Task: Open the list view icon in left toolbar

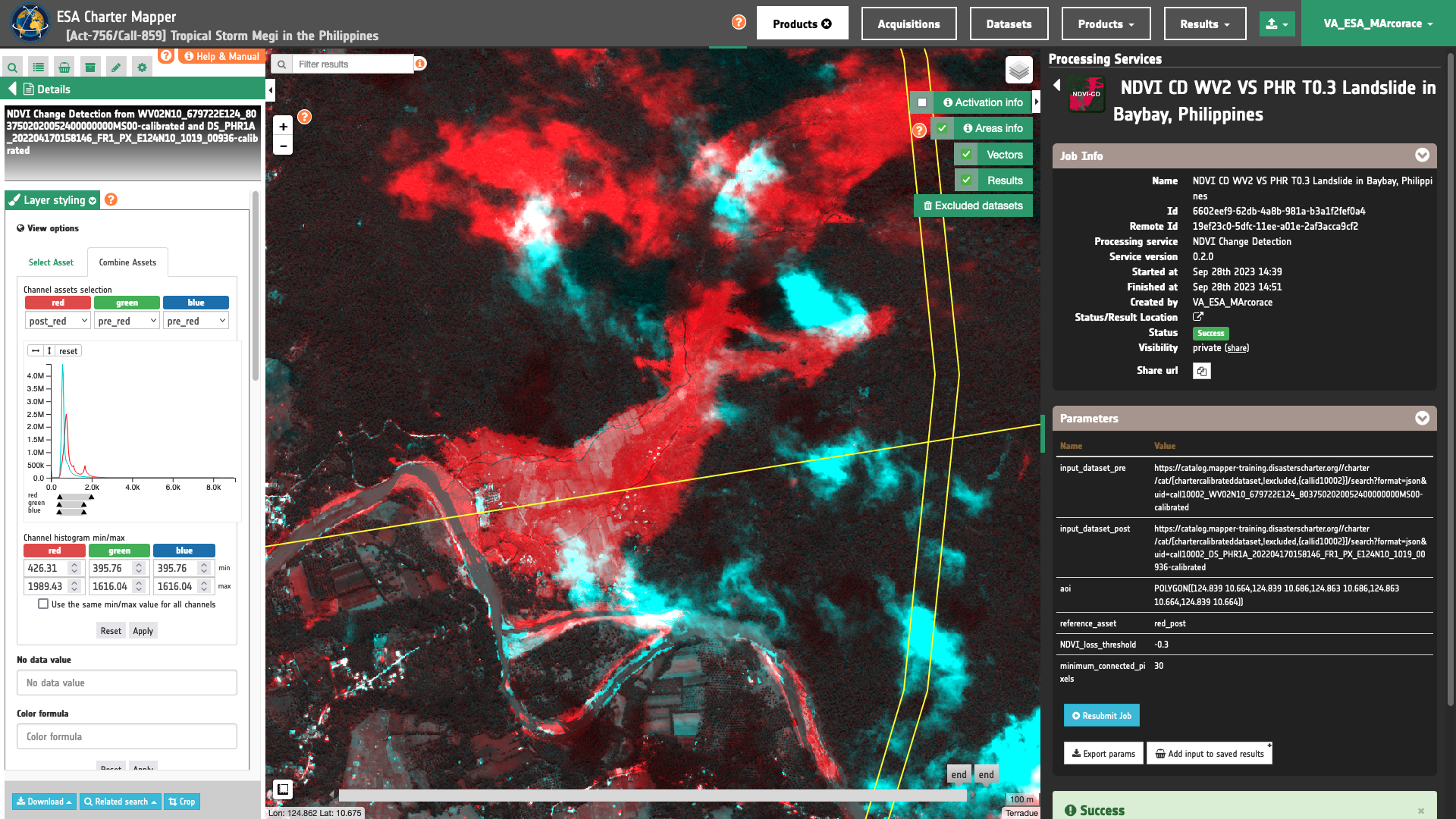Action: [39, 67]
